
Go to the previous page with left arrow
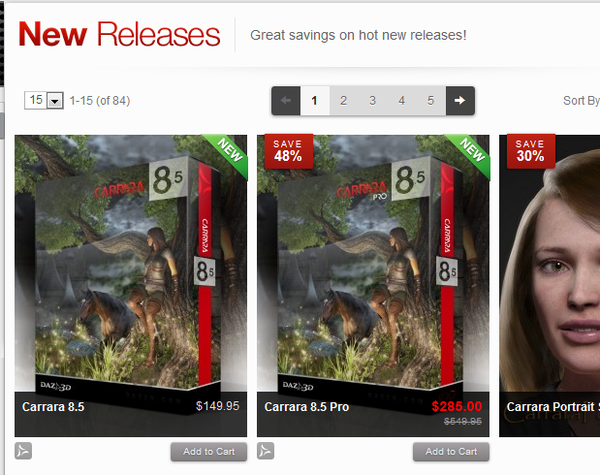(x=286, y=101)
